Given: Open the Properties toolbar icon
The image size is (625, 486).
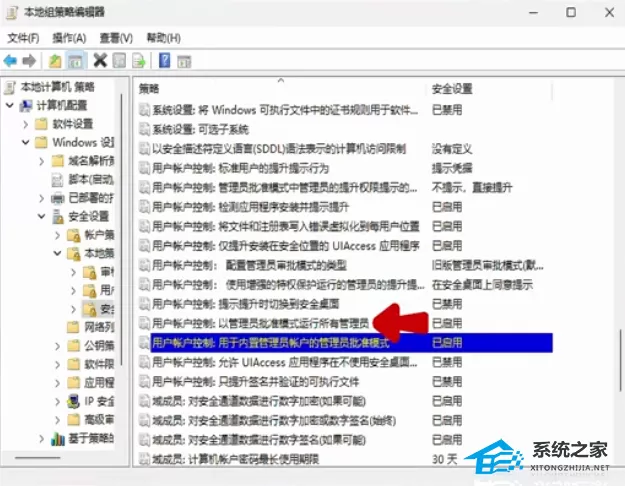Looking at the screenshot, I should click(119, 61).
